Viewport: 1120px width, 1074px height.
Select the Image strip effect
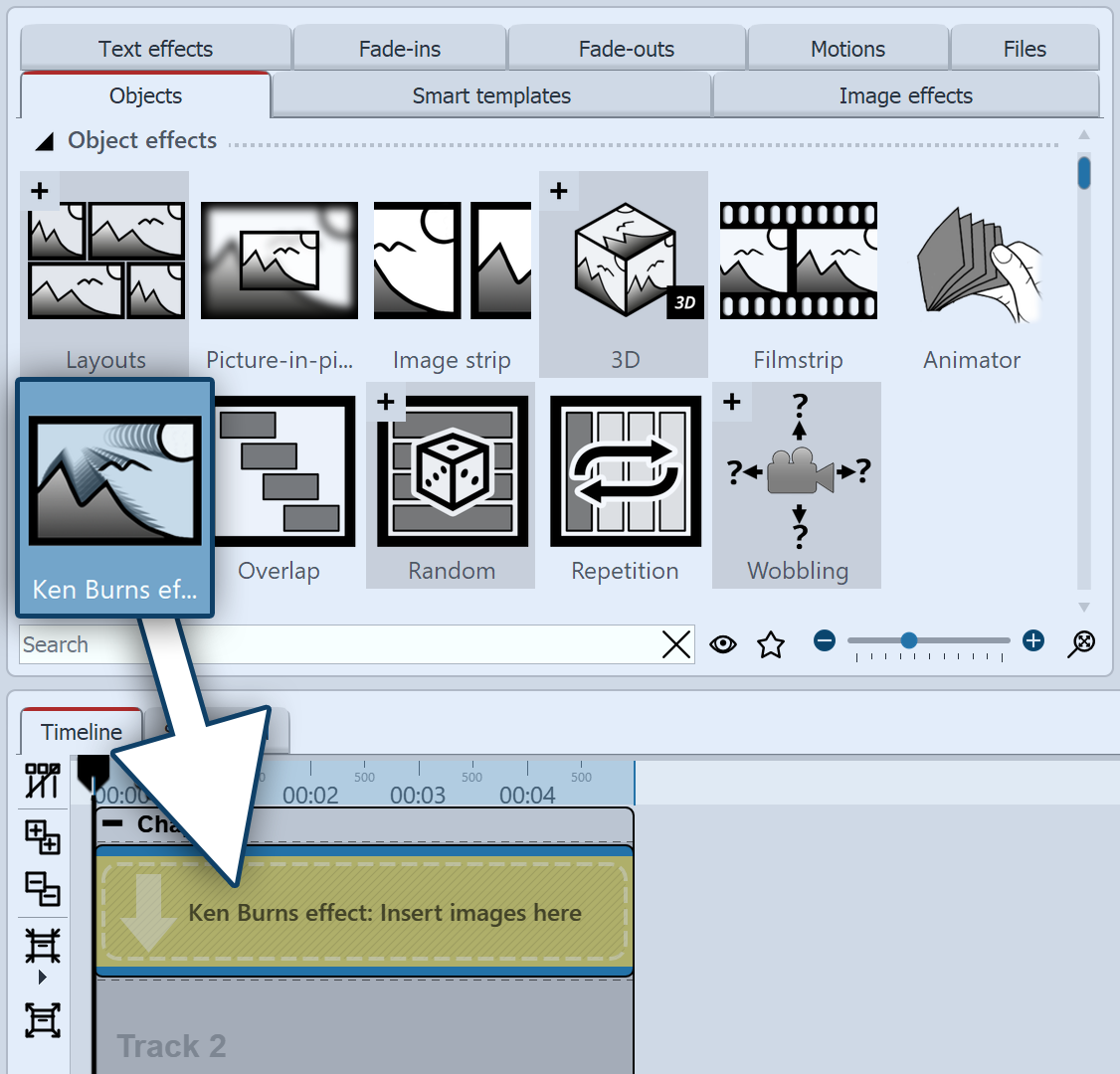tap(452, 261)
